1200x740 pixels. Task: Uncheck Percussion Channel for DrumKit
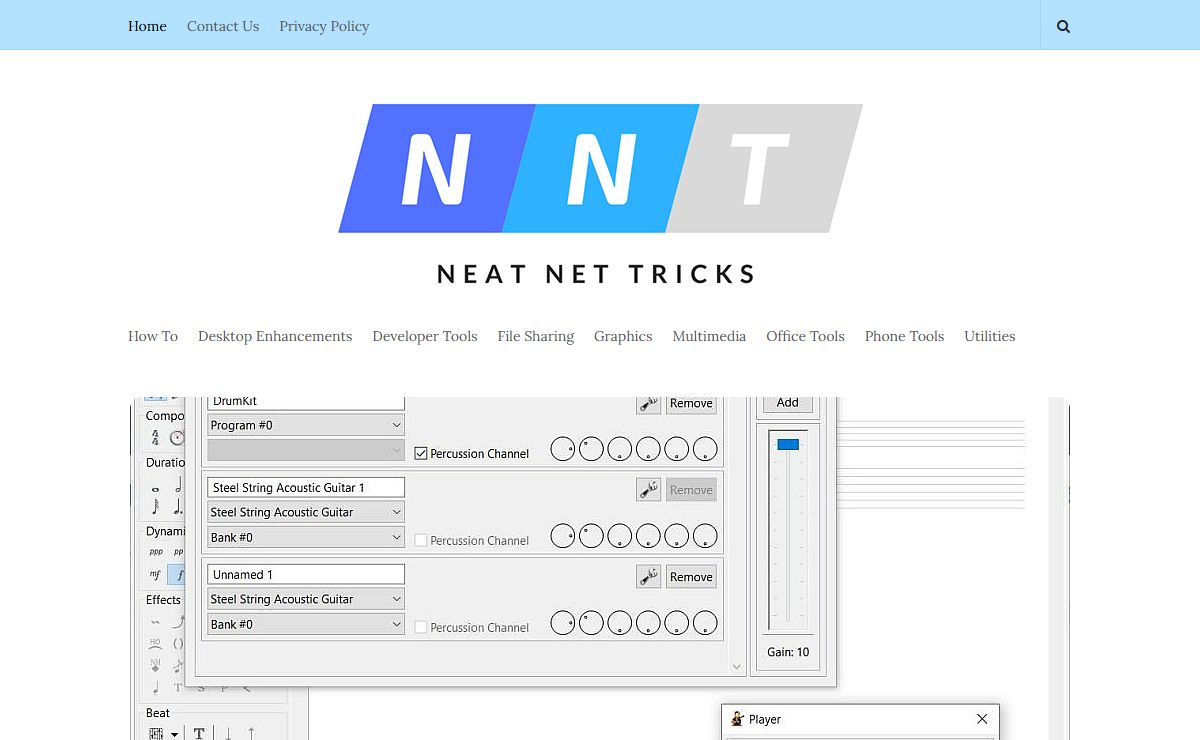(x=421, y=453)
